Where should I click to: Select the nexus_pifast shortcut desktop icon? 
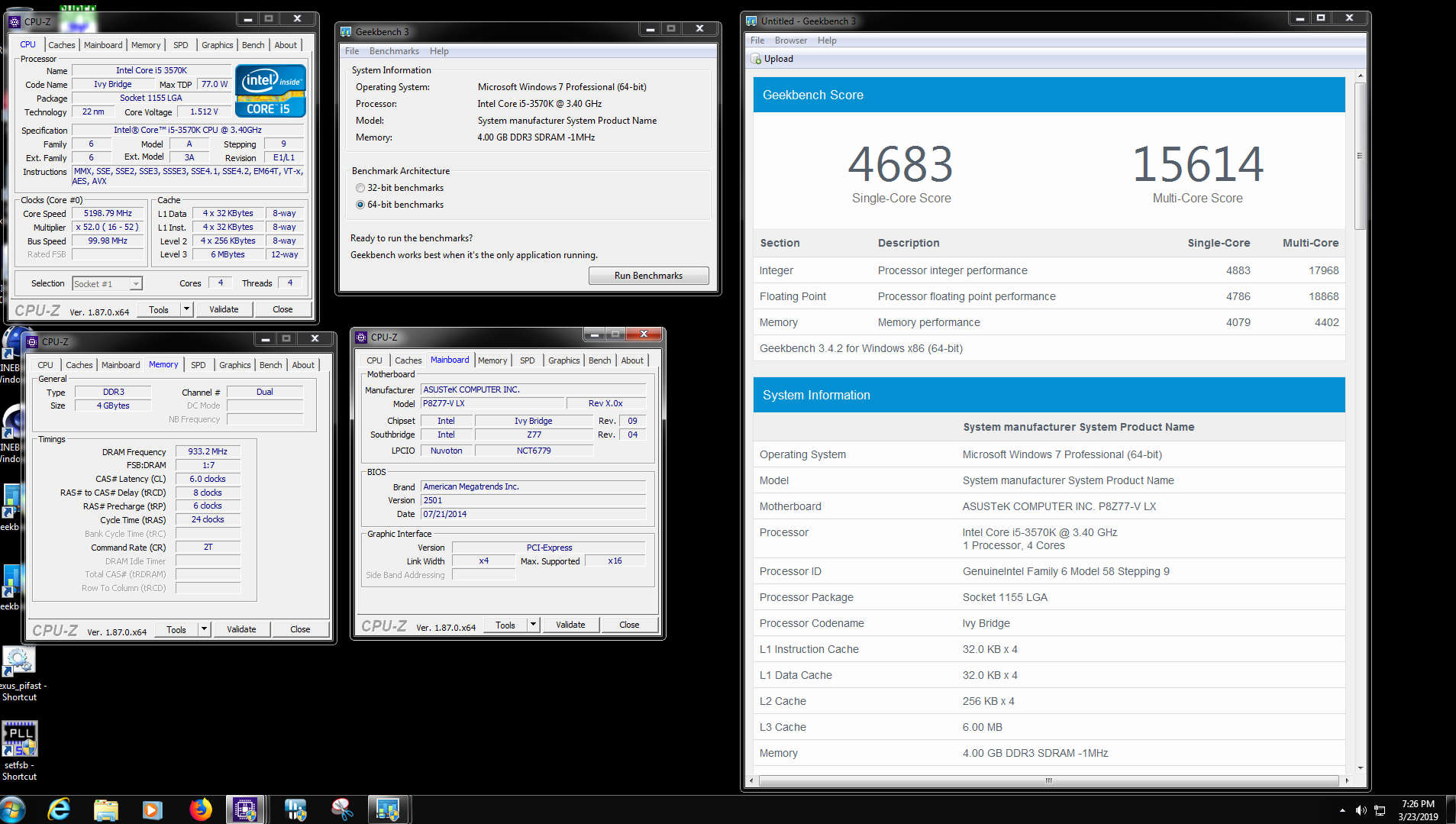[x=20, y=674]
